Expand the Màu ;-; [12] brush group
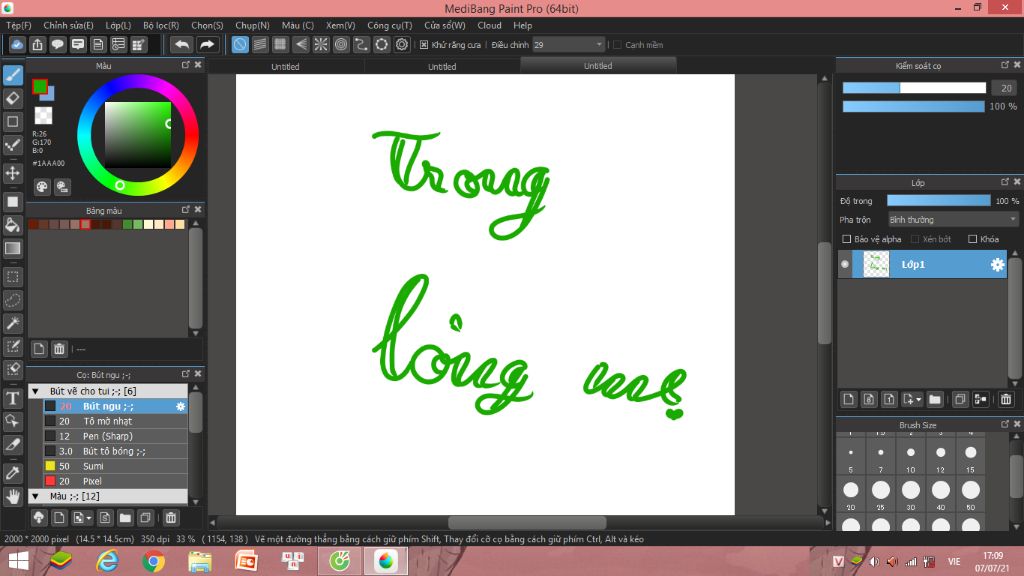The image size is (1024, 576). tap(35, 496)
